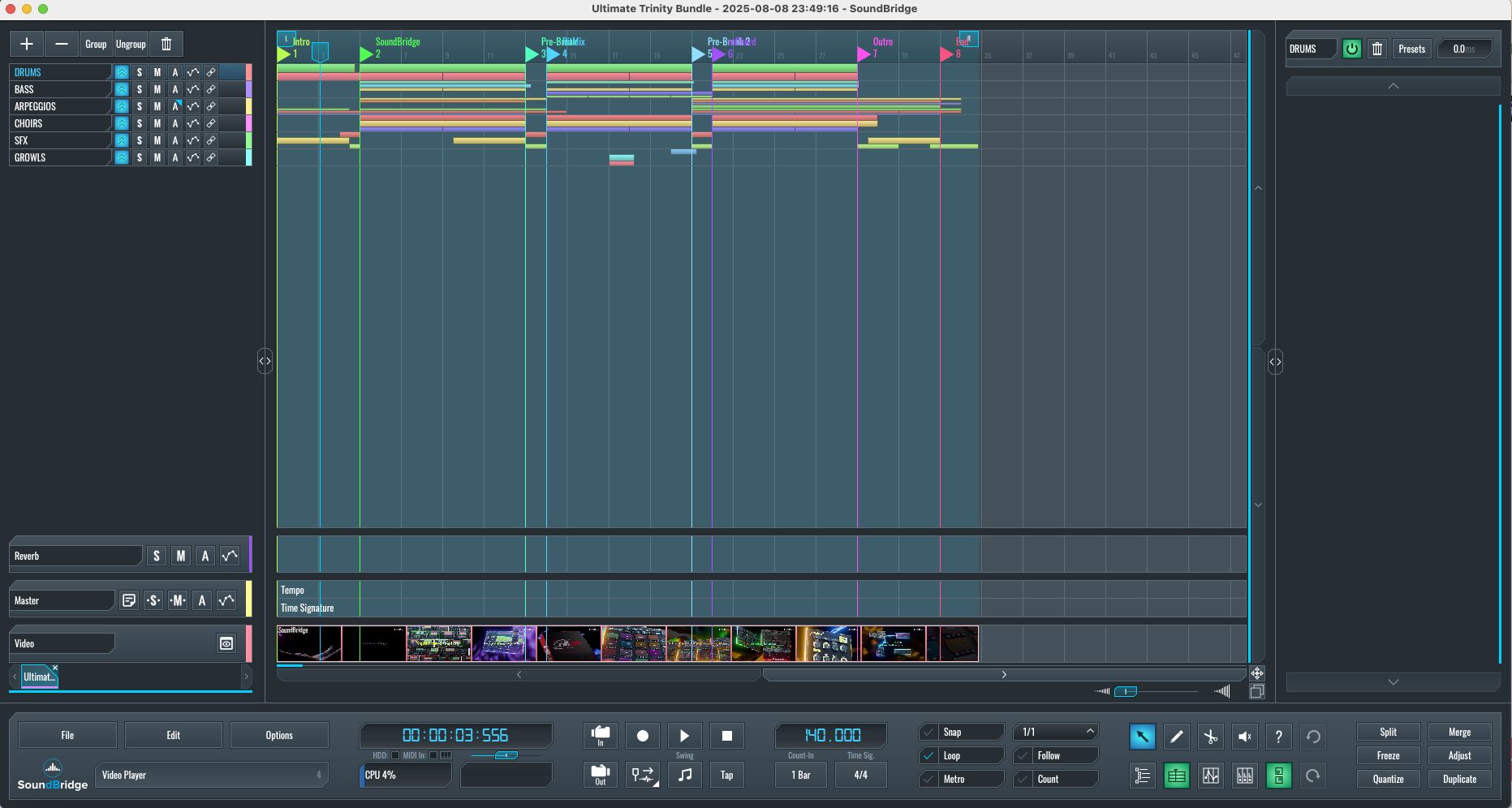The width and height of the screenshot is (1512, 808).
Task: Click the DRUMS panel up chevron
Action: 1393,86
